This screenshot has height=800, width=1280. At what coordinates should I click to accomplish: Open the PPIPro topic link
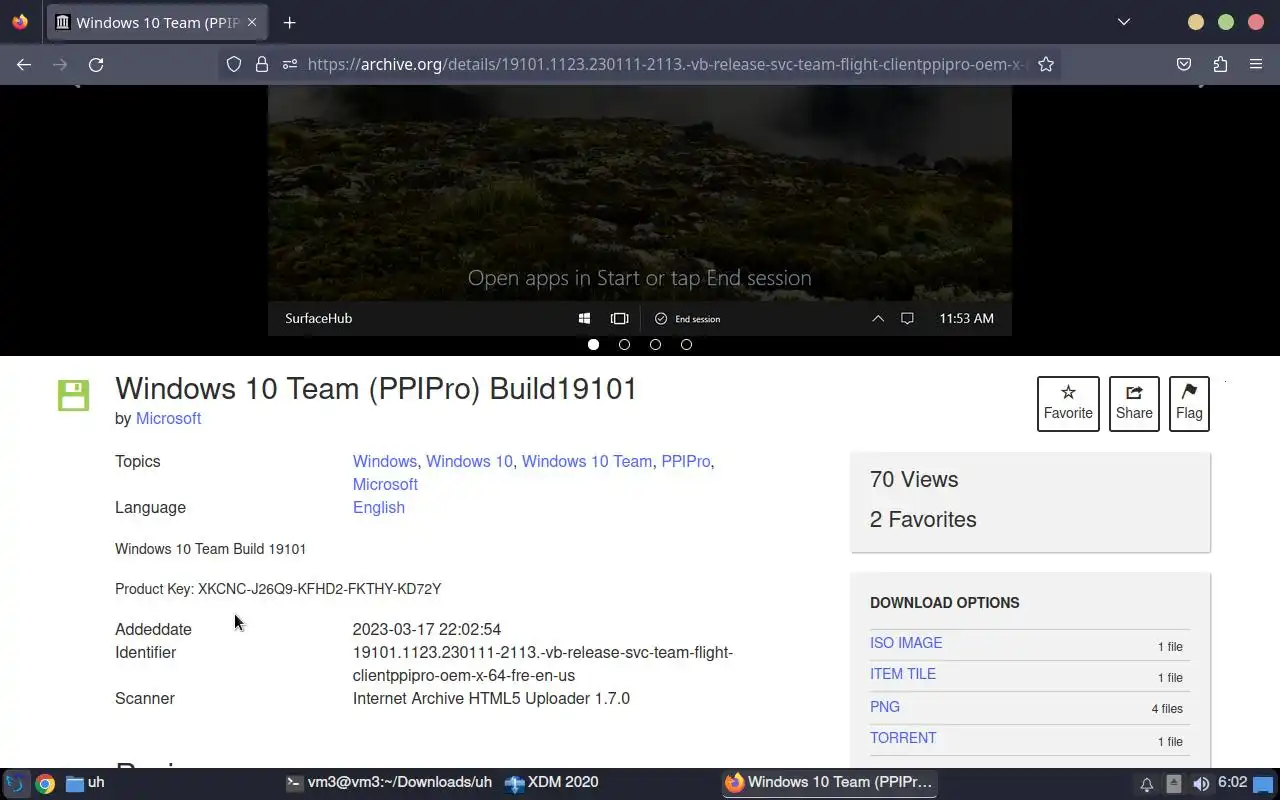click(x=685, y=461)
